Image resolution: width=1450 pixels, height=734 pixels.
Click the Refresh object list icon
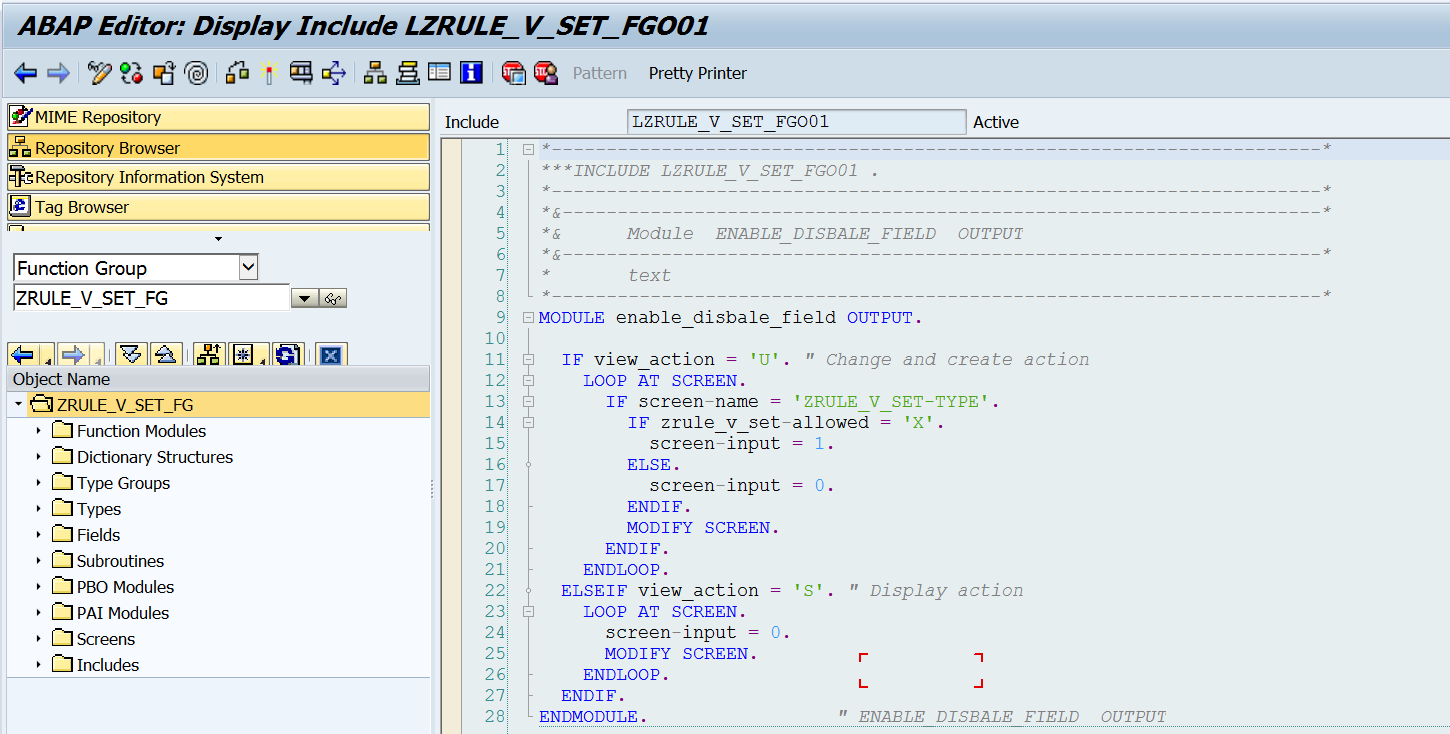click(287, 354)
